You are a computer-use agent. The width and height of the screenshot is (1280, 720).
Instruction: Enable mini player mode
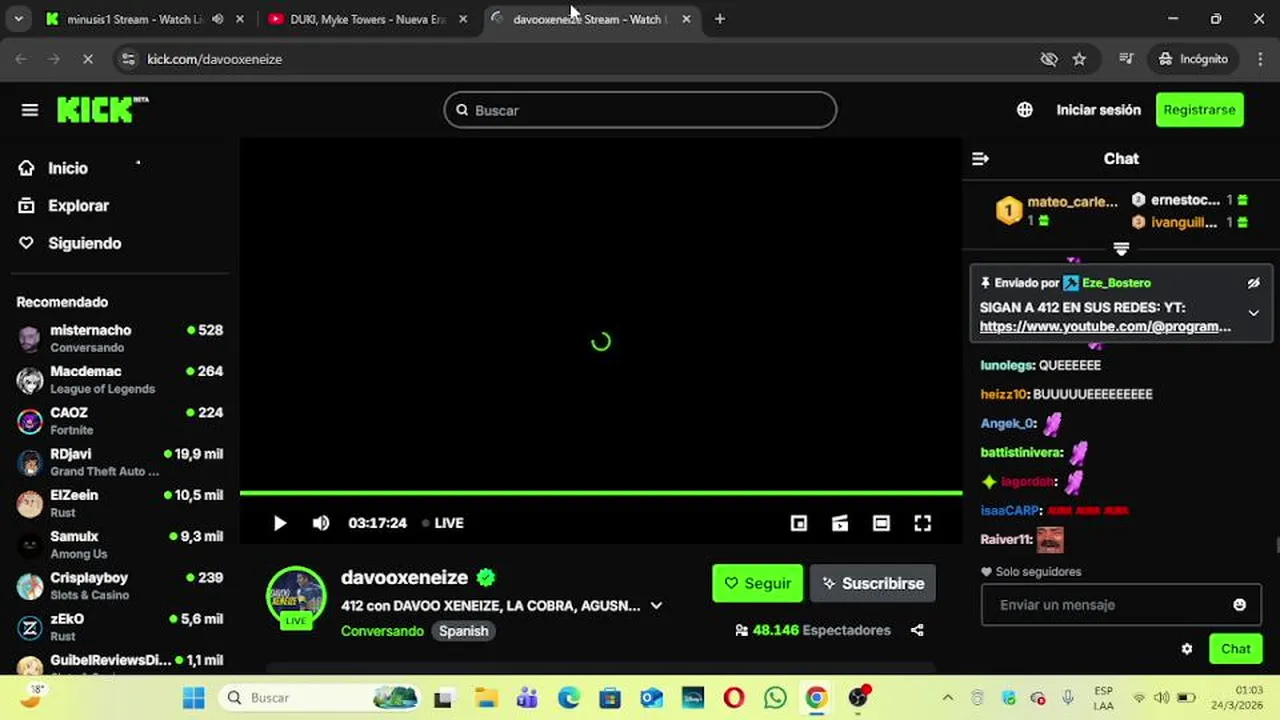(x=799, y=523)
